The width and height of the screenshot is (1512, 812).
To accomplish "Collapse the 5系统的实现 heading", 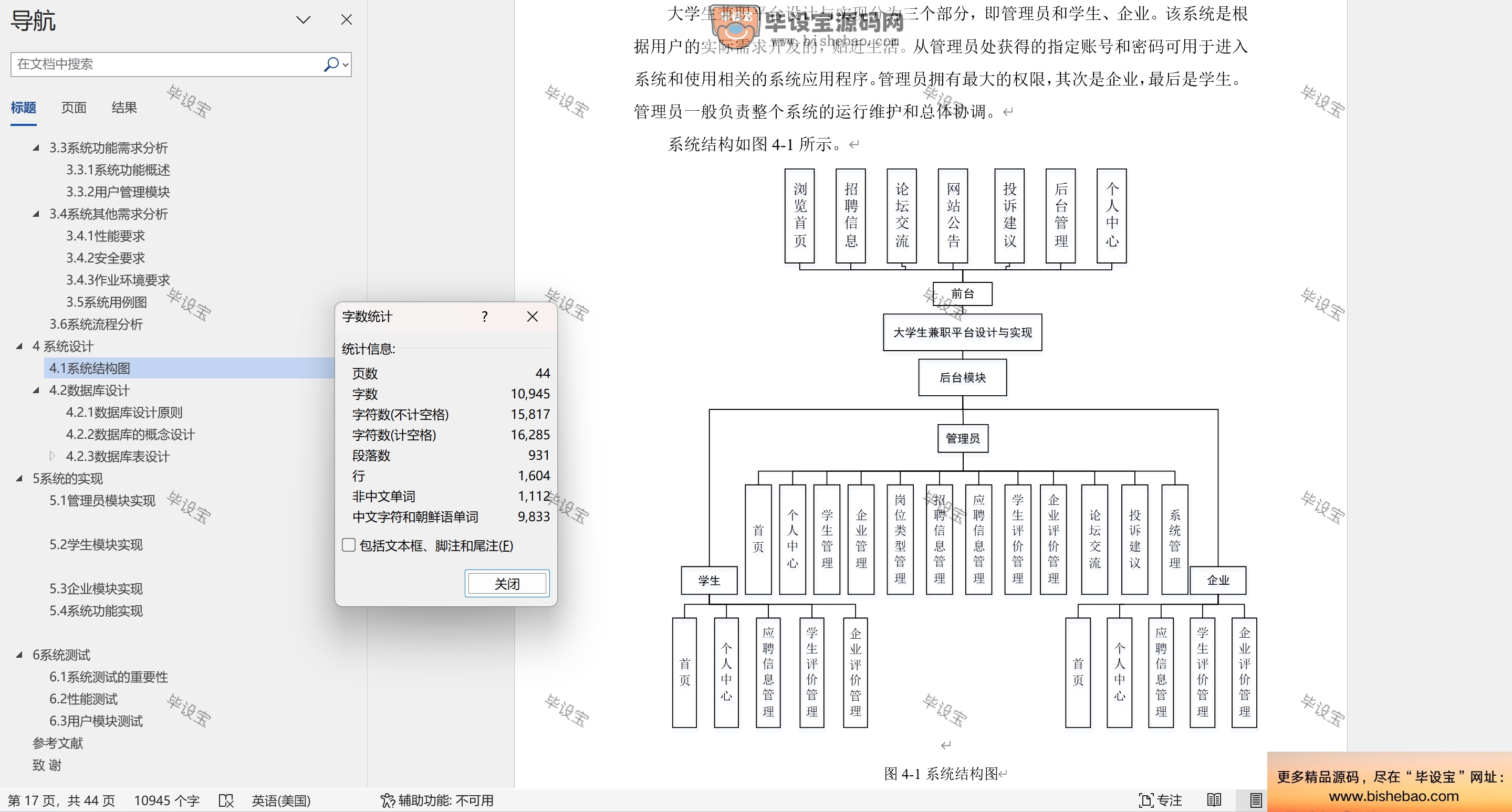I will click(19, 478).
